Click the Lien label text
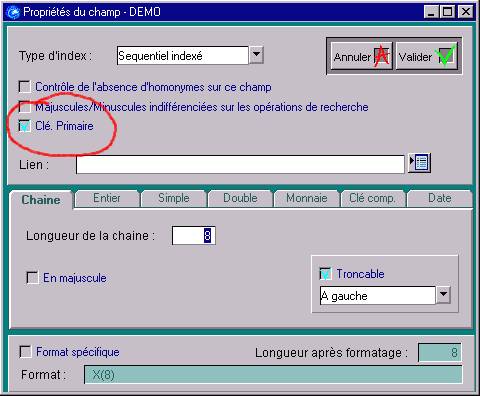 coord(34,165)
